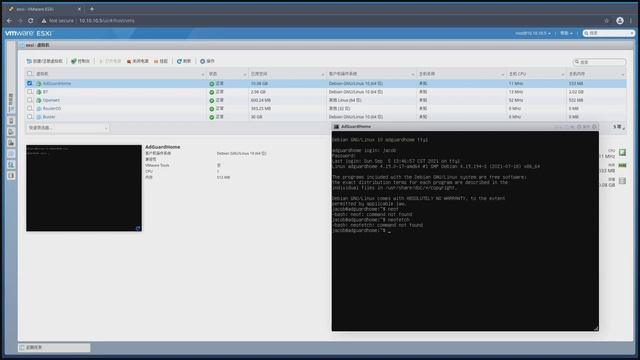640x360 pixels.
Task: Open the BT VM link
Action: pos(45,92)
